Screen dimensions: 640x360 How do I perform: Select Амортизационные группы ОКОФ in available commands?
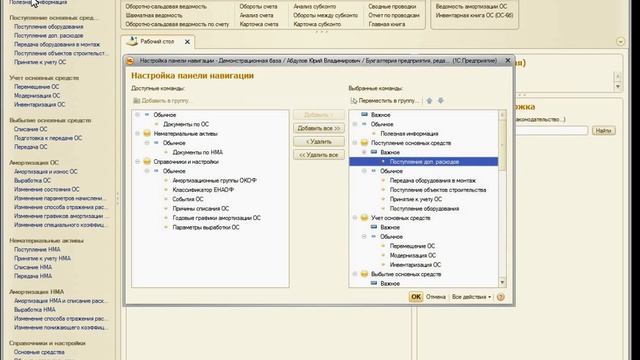(x=214, y=180)
